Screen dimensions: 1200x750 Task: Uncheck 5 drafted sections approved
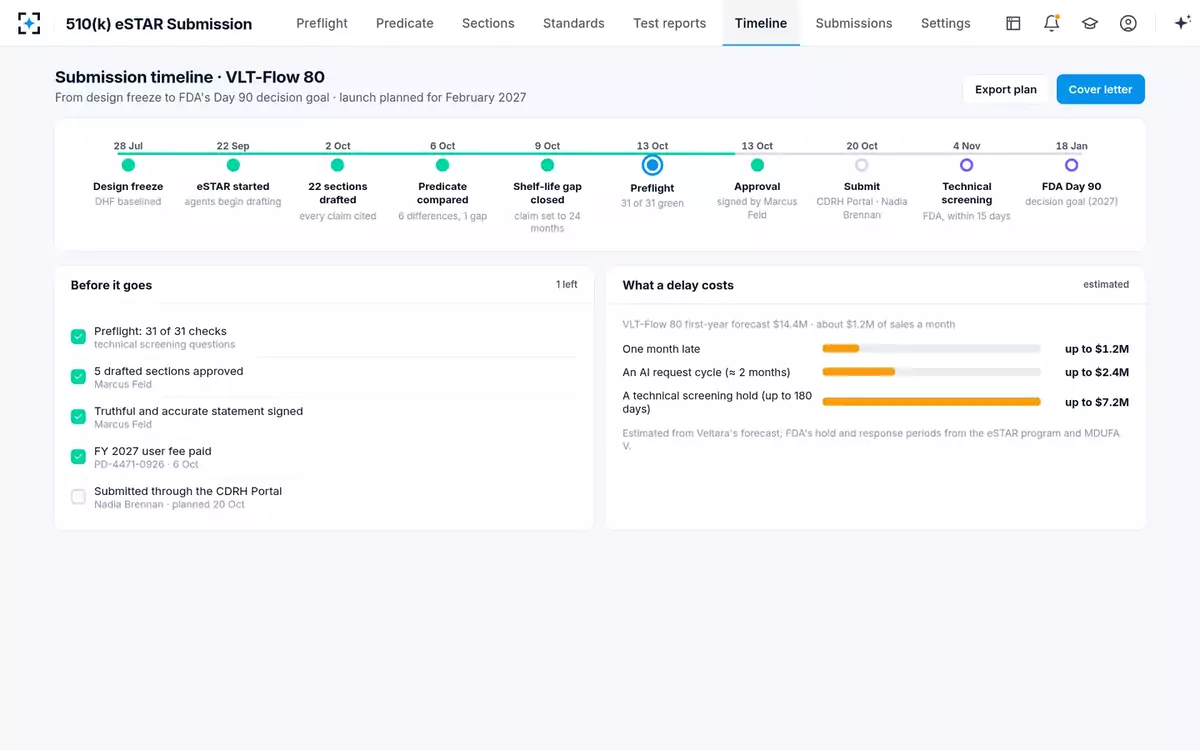coord(78,377)
